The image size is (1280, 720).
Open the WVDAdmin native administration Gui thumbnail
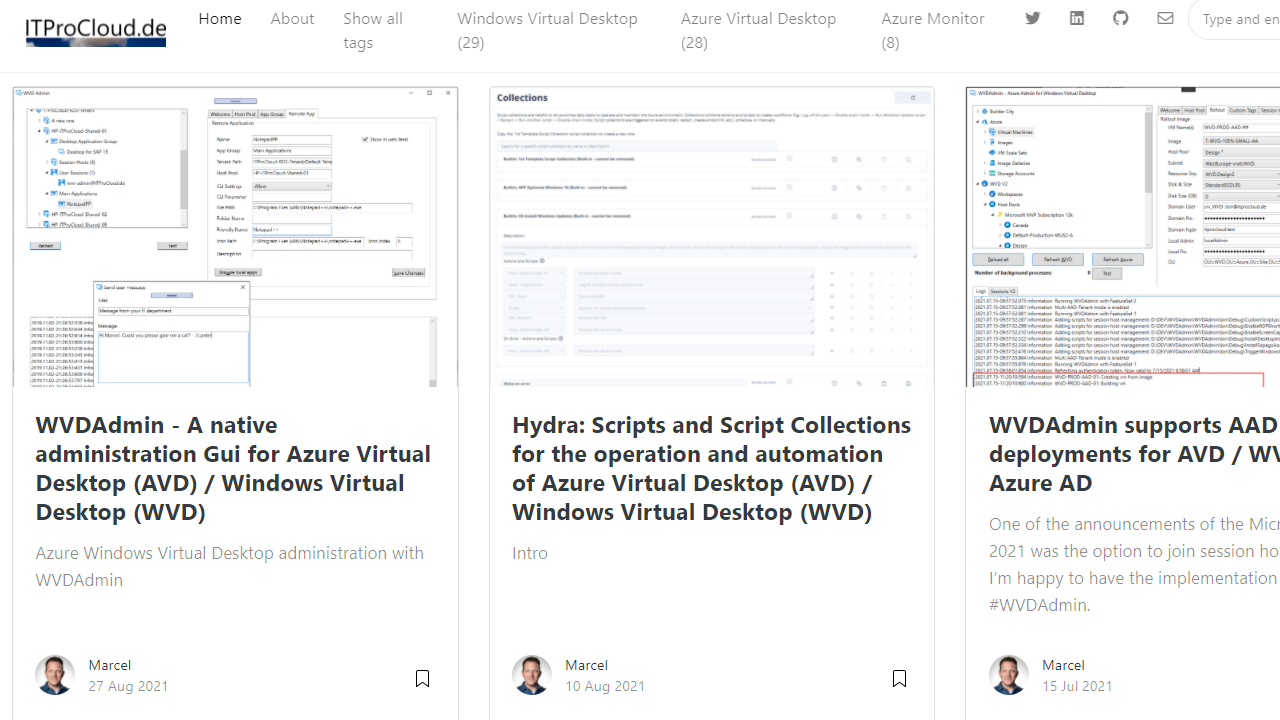pyautogui.click(x=235, y=237)
